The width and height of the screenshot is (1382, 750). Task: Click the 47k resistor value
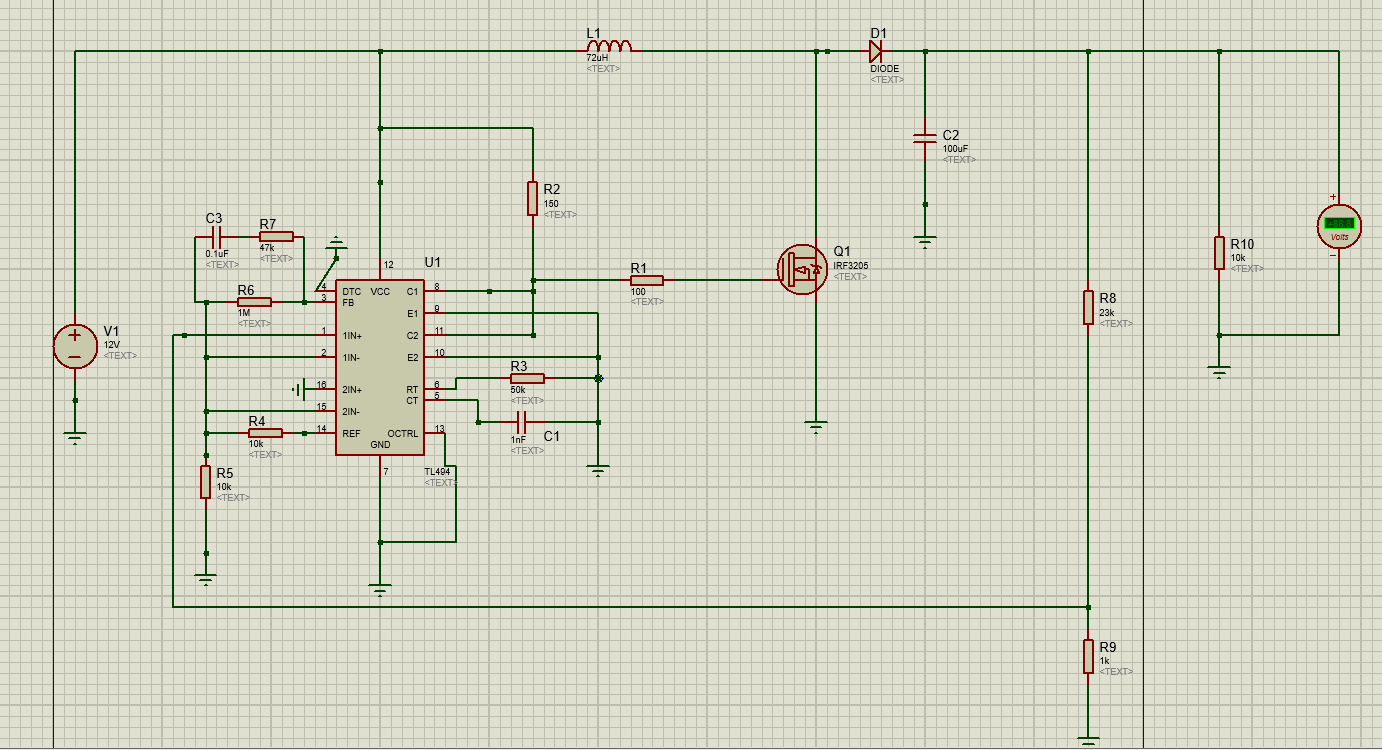(x=267, y=248)
